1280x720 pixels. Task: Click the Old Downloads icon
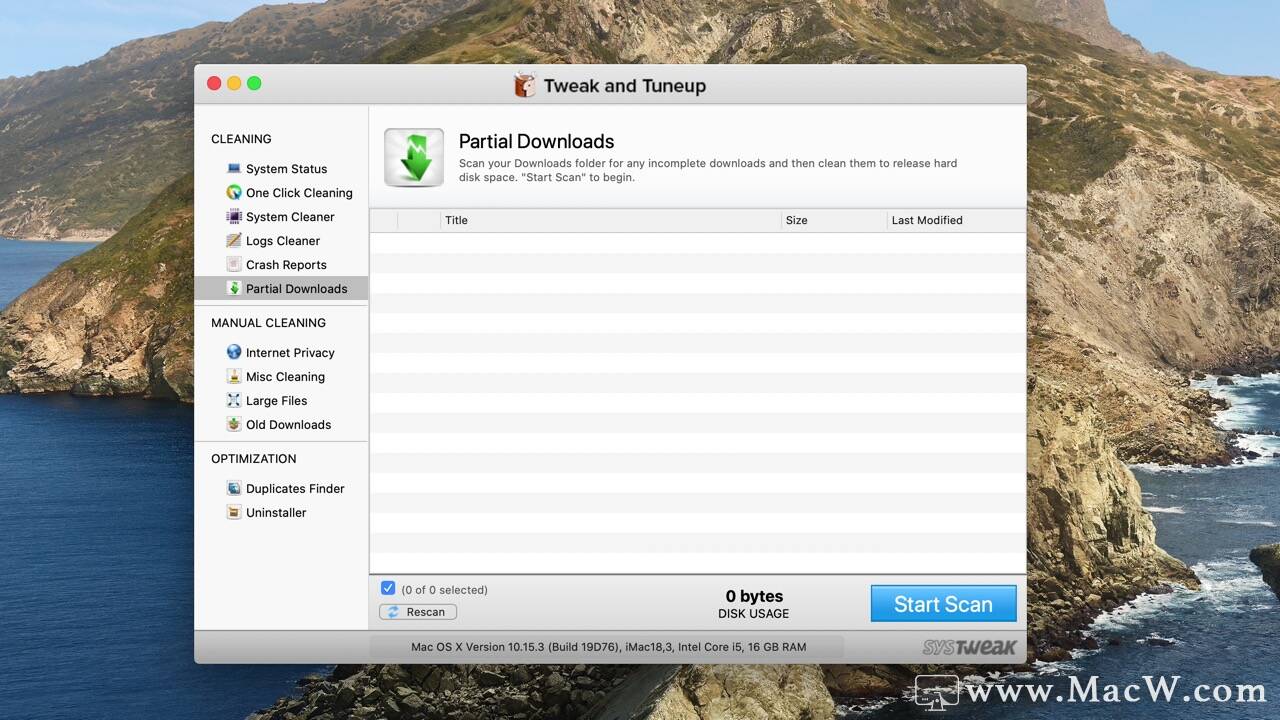(x=234, y=425)
